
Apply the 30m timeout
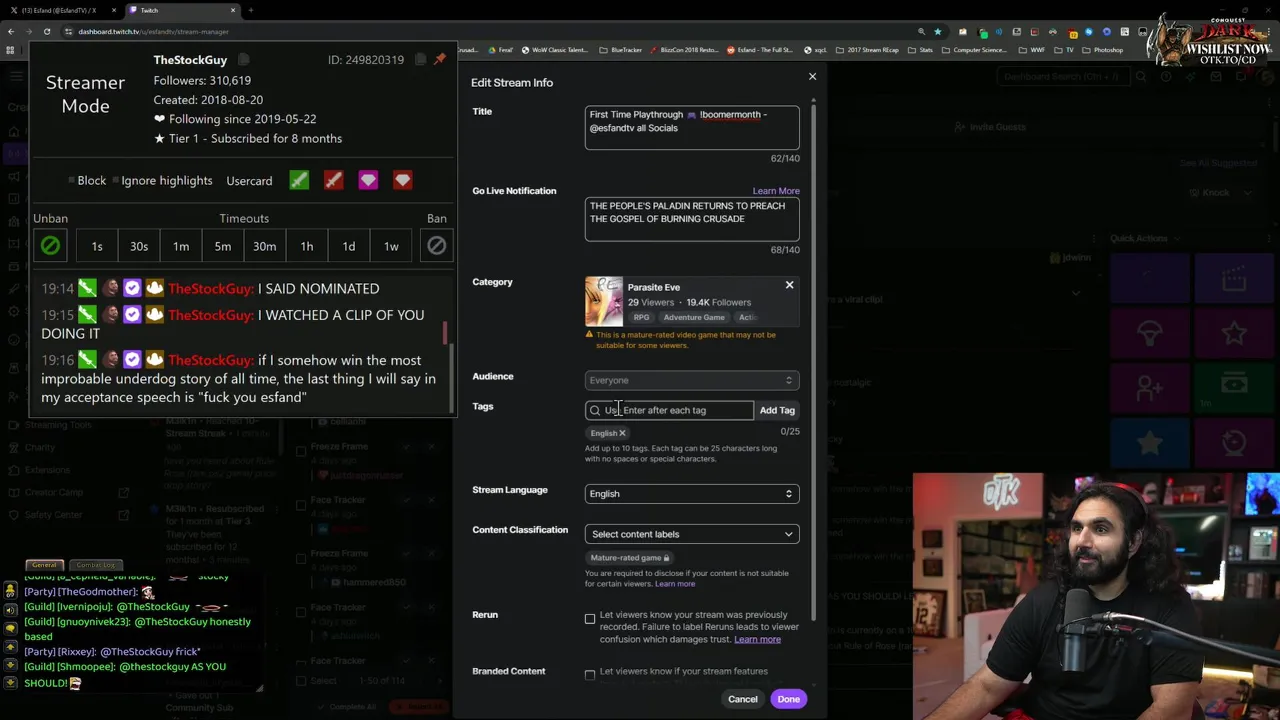click(264, 246)
